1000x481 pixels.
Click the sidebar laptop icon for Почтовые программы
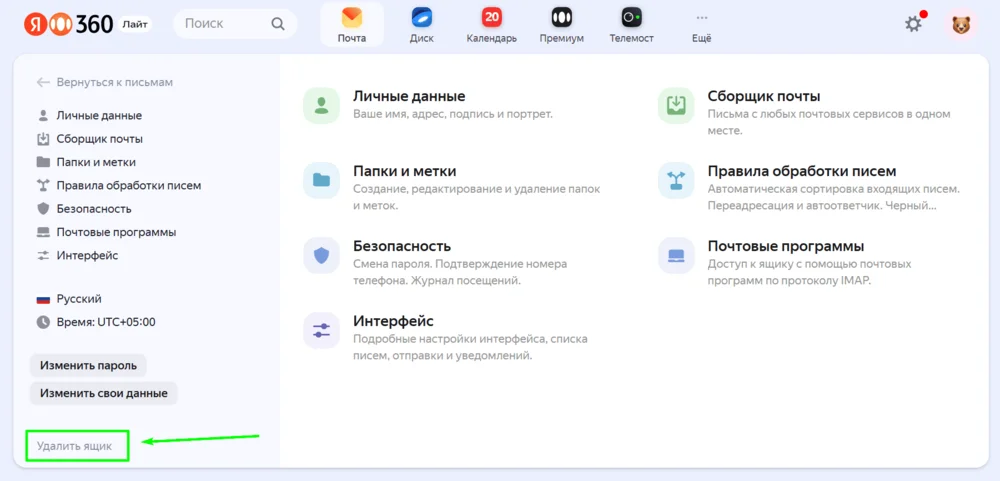tap(43, 232)
